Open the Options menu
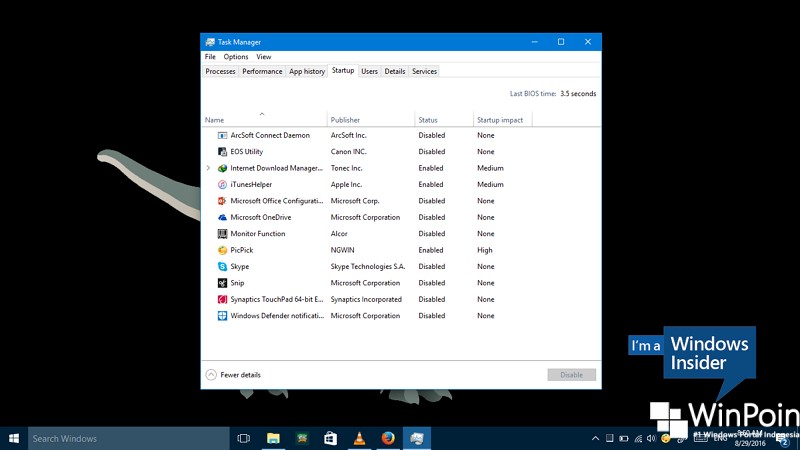The width and height of the screenshot is (800, 450). click(x=236, y=57)
